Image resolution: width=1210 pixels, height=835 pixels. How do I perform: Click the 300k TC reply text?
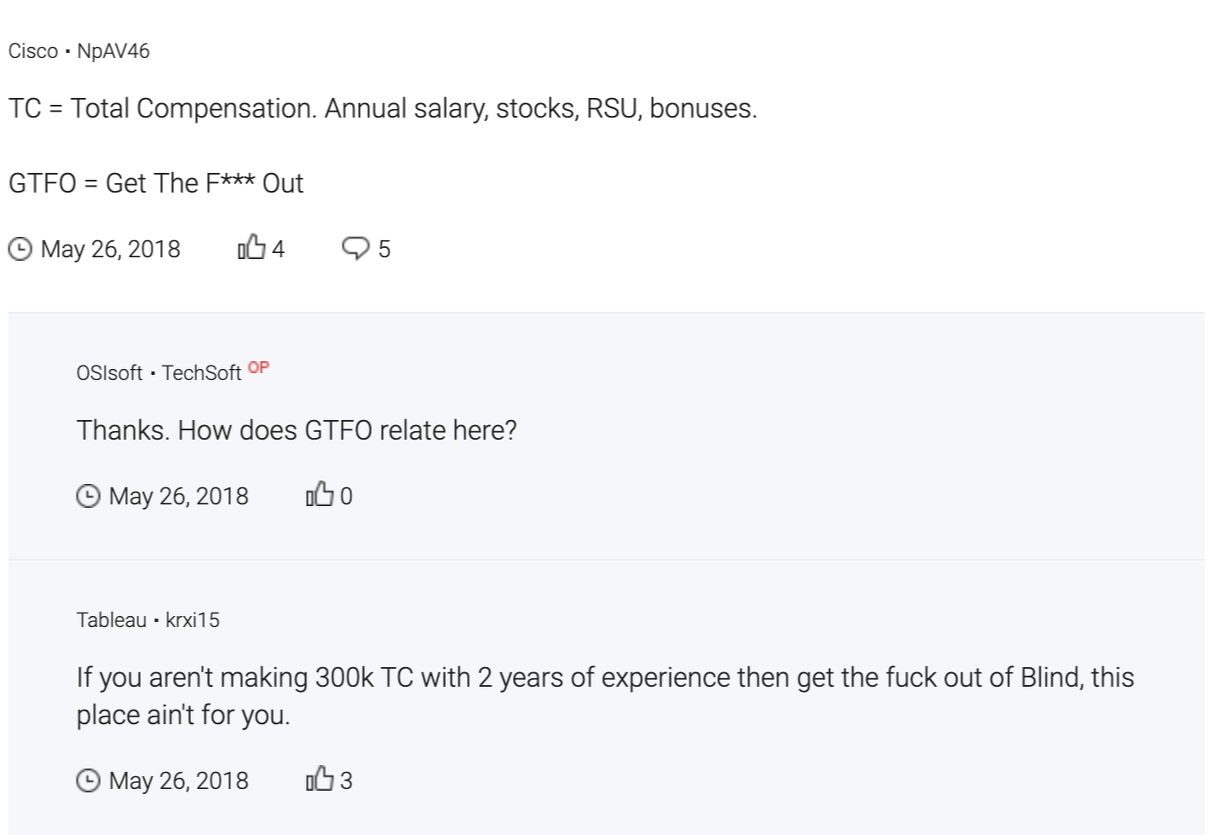[605, 696]
